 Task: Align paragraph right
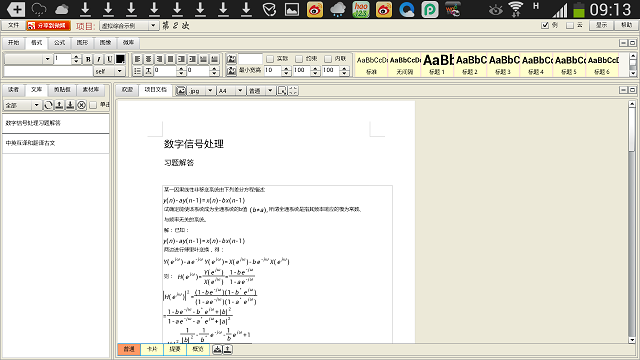coord(160,59)
